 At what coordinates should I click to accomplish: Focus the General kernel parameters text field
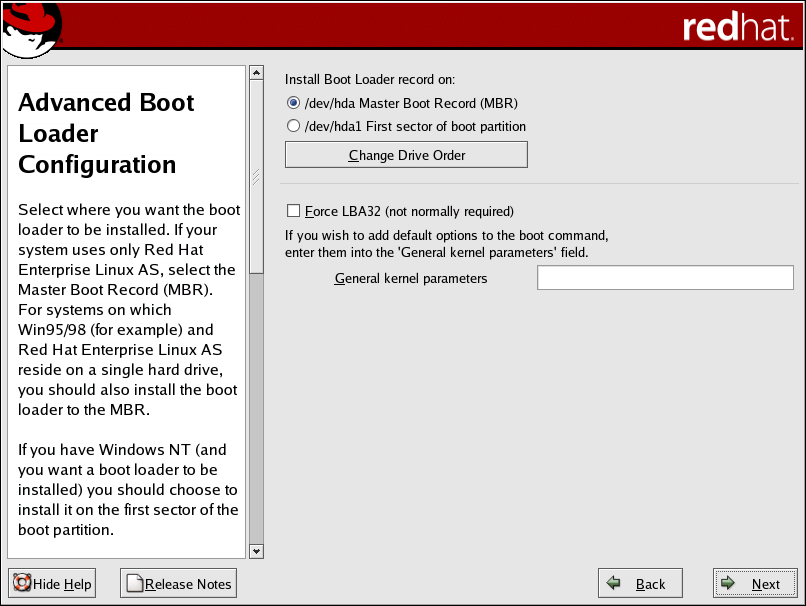[x=665, y=278]
